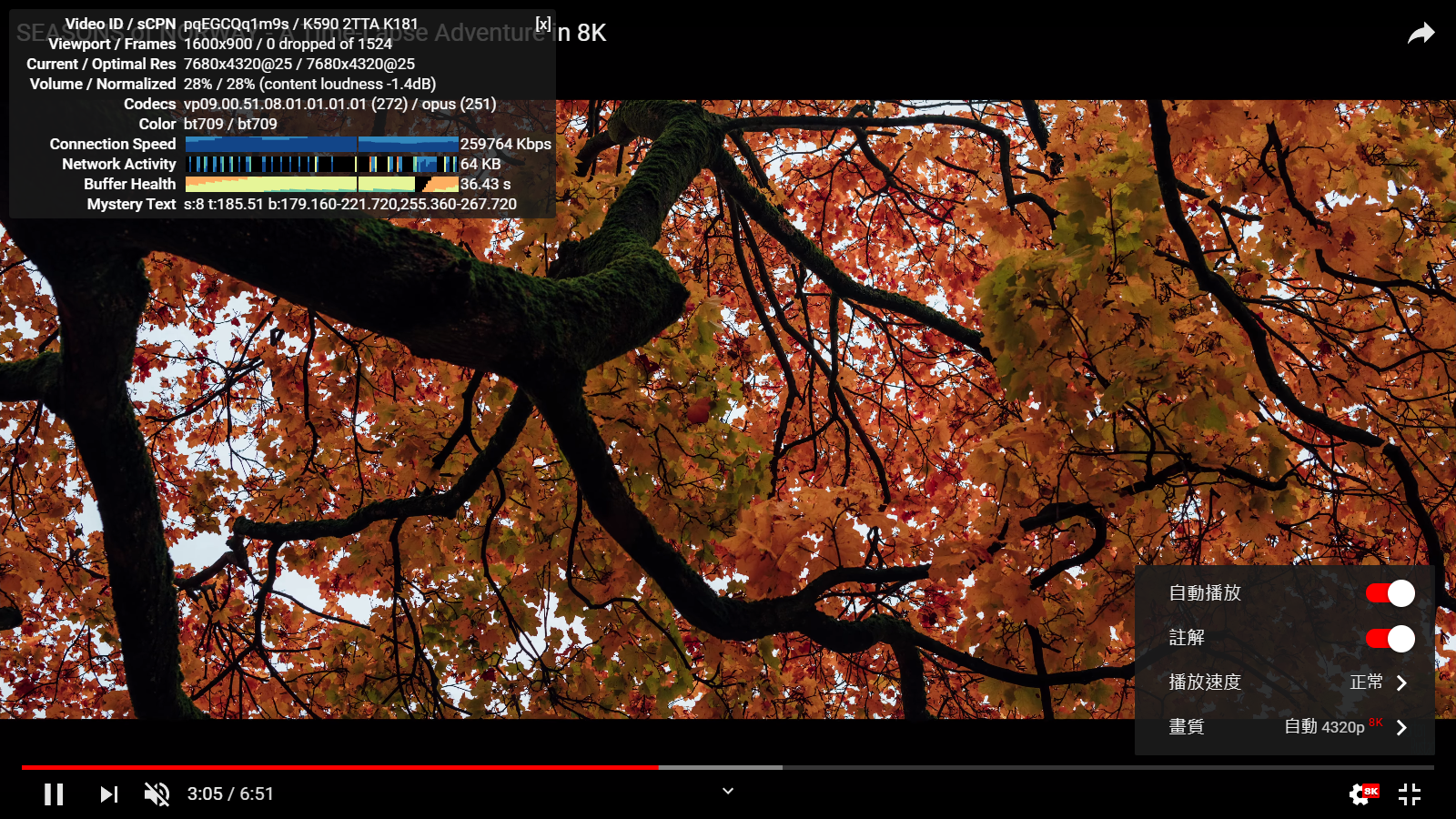
Task: Click the 259764 Kbps value
Action: tap(506, 144)
